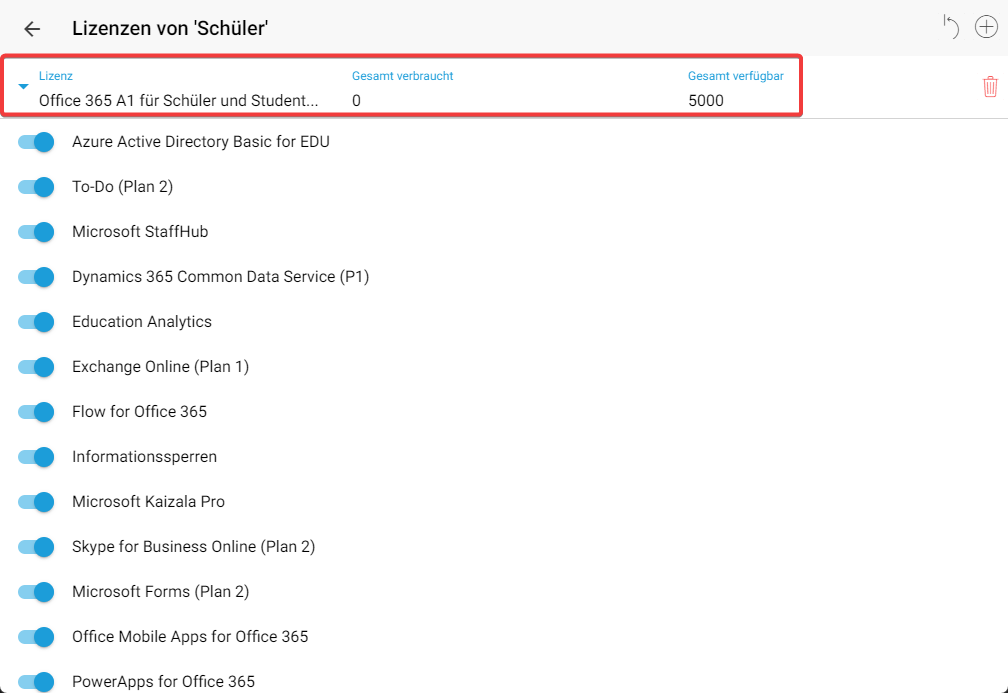Click the Exchange Online (Plan 1) label
The width and height of the screenshot is (1008, 693).
point(160,366)
